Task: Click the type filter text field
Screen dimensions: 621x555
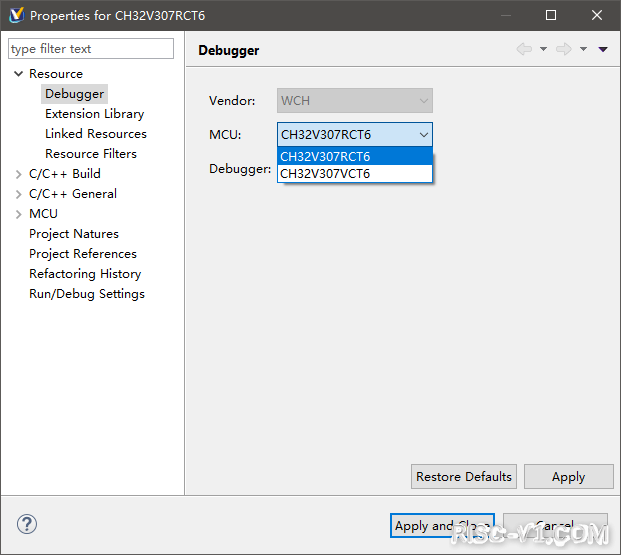Action: click(x=91, y=49)
